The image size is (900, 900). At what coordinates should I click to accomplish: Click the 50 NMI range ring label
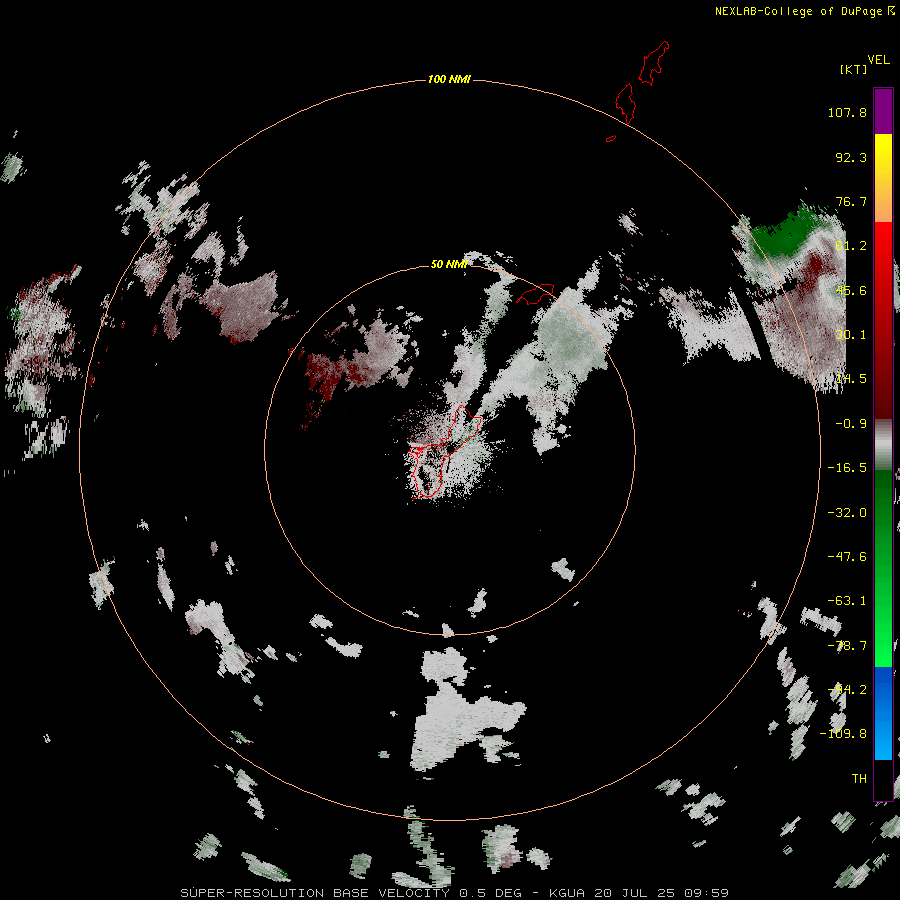449,264
